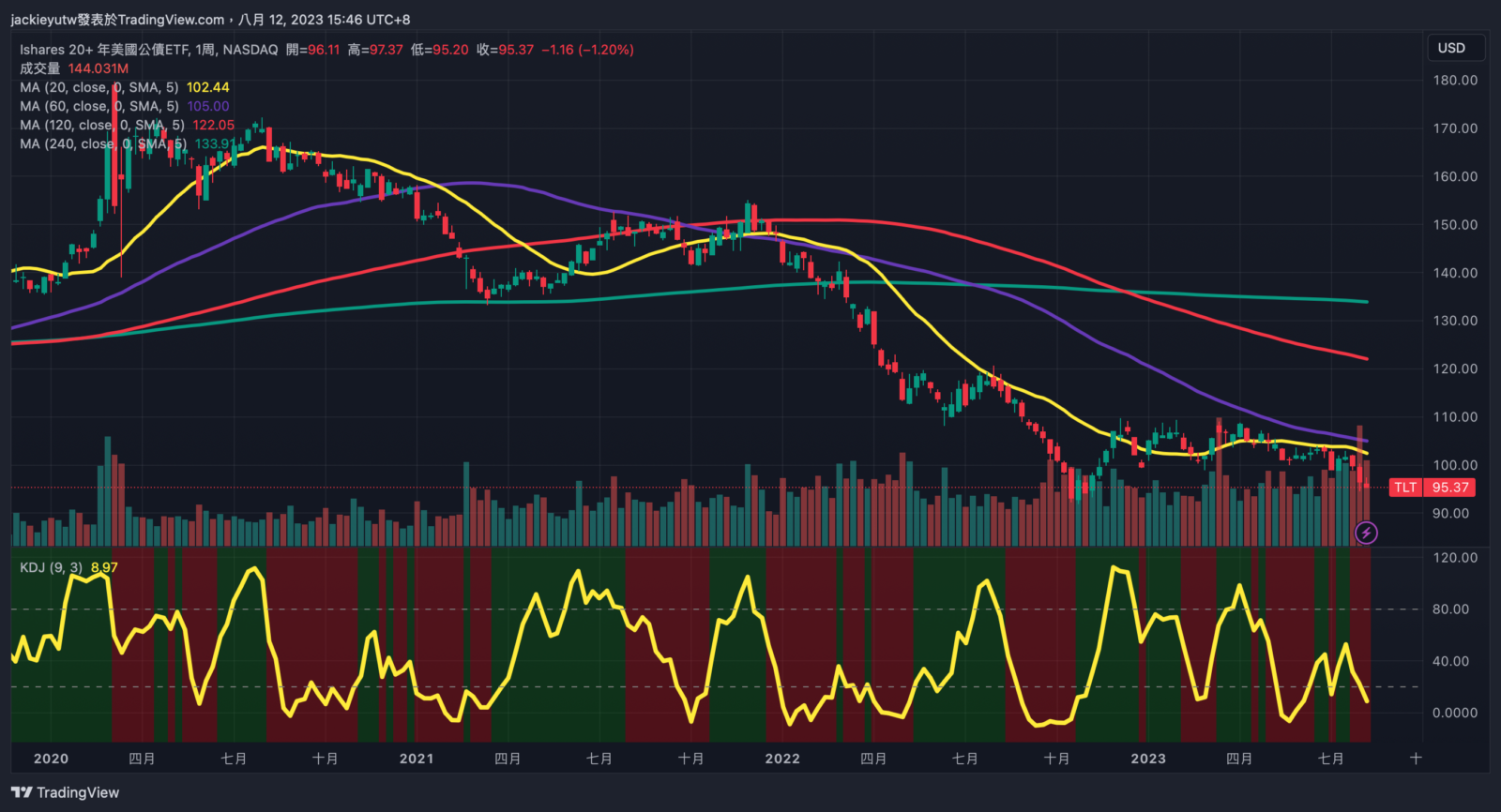This screenshot has height=812, width=1501.
Task: Click the 120.00 label on KDJ scale
Action: click(1455, 558)
